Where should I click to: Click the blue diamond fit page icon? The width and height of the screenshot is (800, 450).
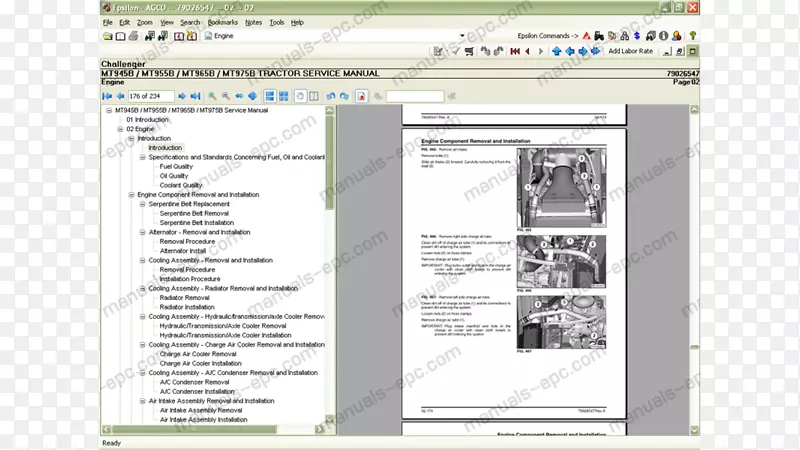253,96
